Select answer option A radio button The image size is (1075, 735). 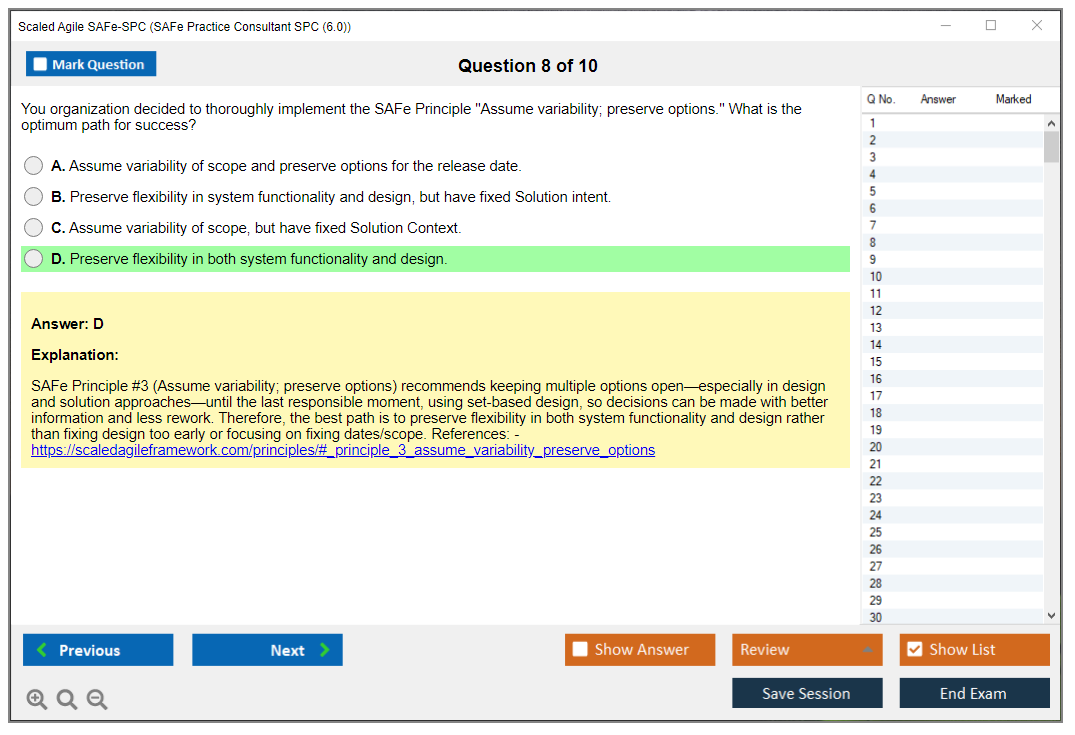coord(34,166)
